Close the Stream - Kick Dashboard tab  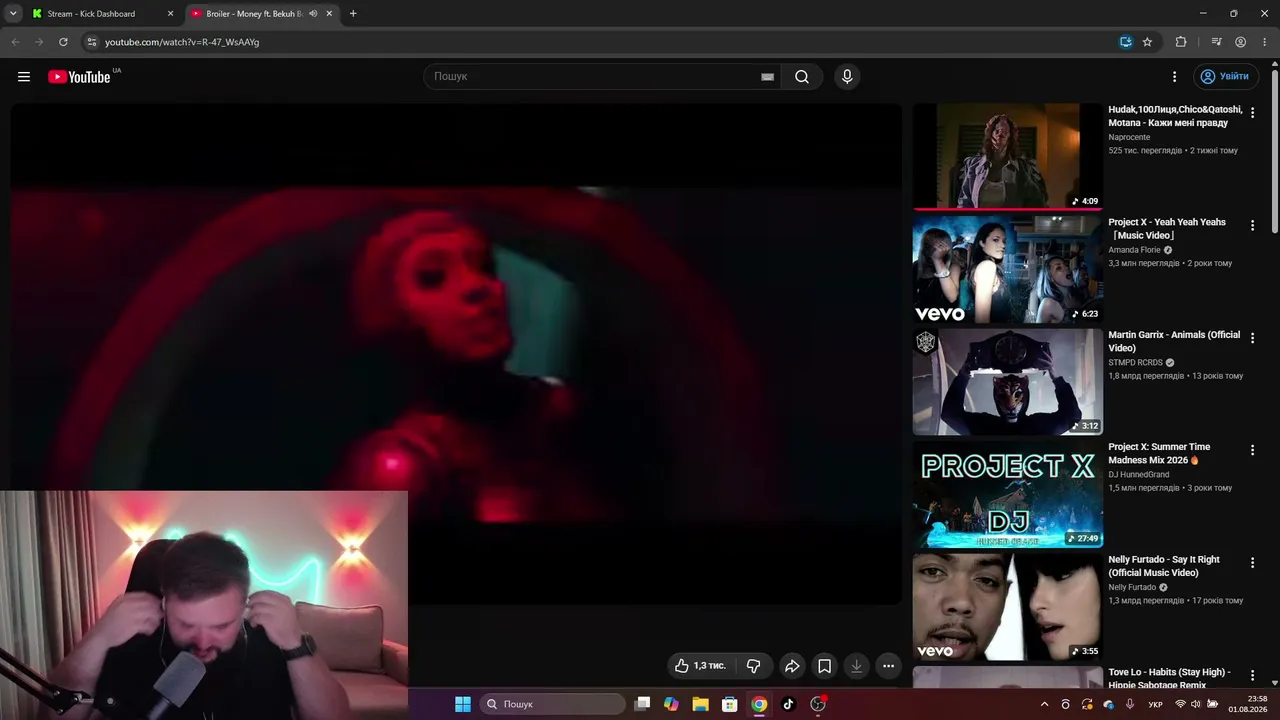click(170, 14)
